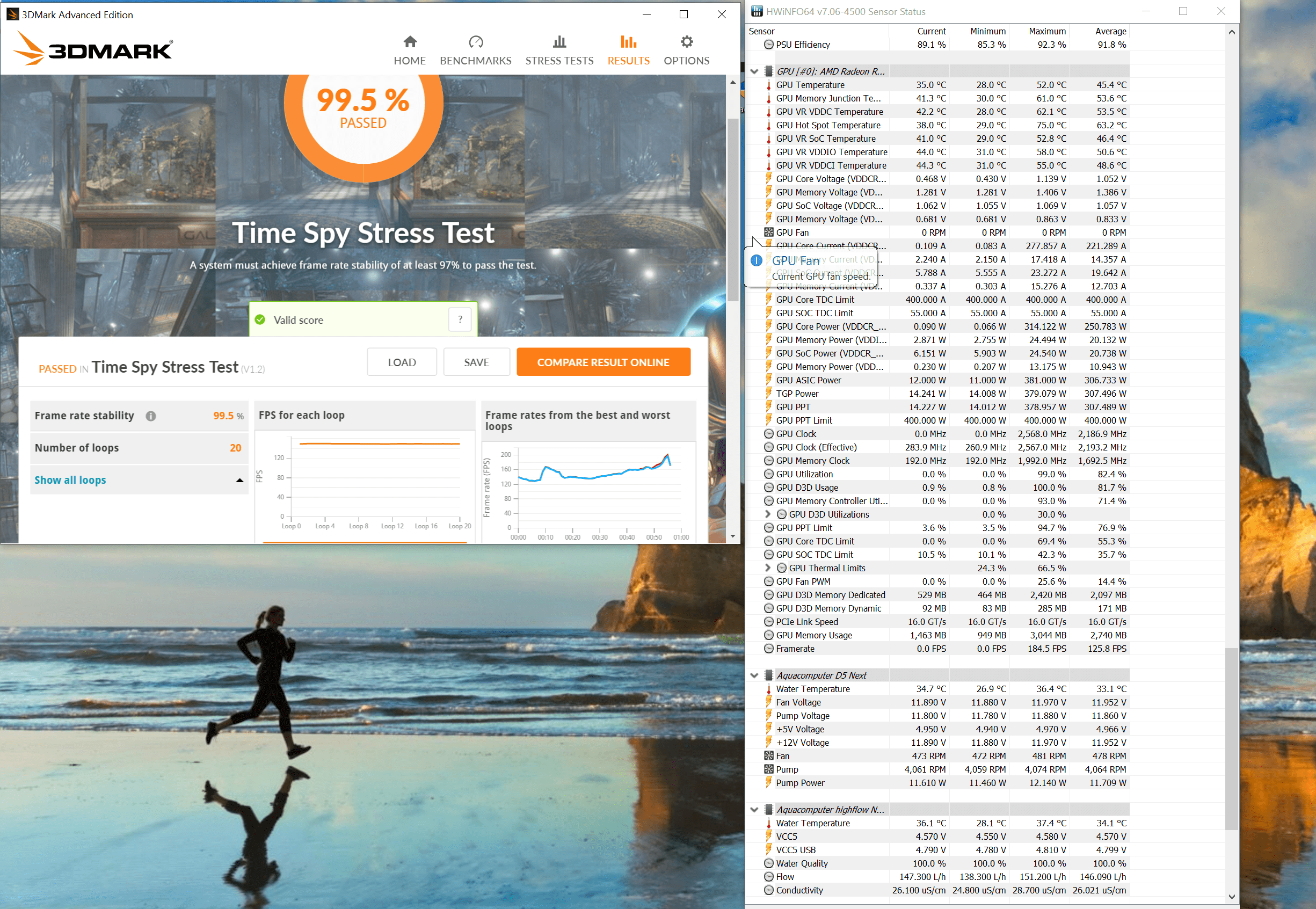Click the GPU Clock circle icon
The image size is (1316, 909).
(769, 434)
